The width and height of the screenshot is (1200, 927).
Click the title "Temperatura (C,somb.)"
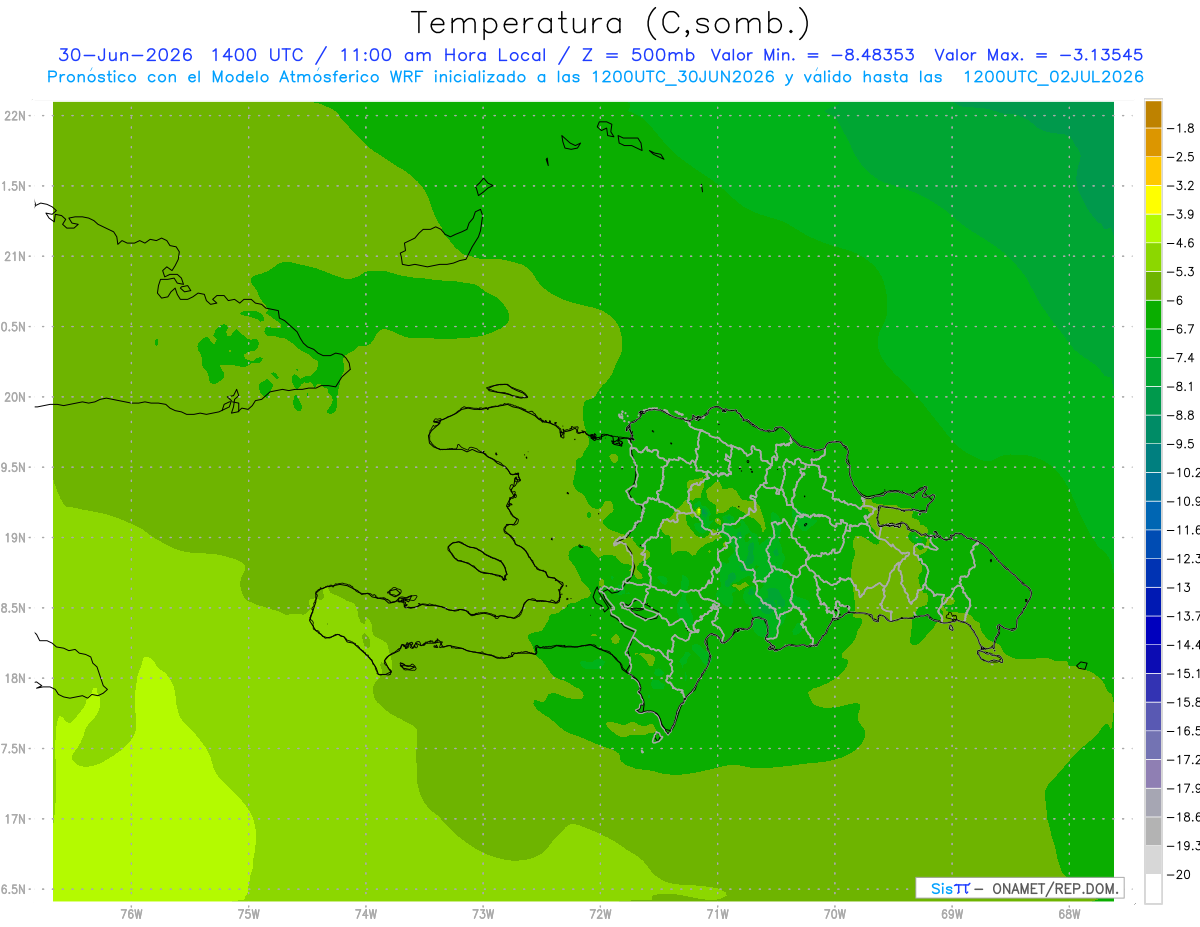(x=611, y=23)
